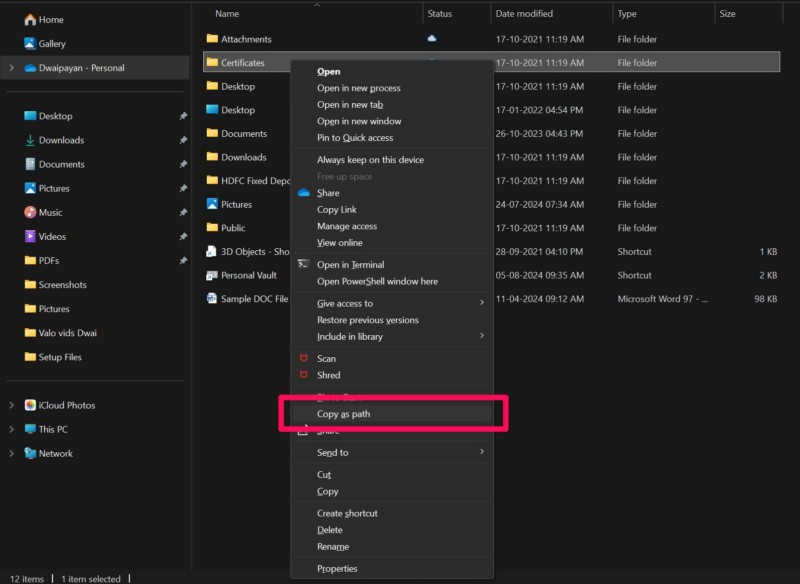Click the OneDrive Share cloud icon
Screen dimensions: 800x584
click(x=304, y=193)
